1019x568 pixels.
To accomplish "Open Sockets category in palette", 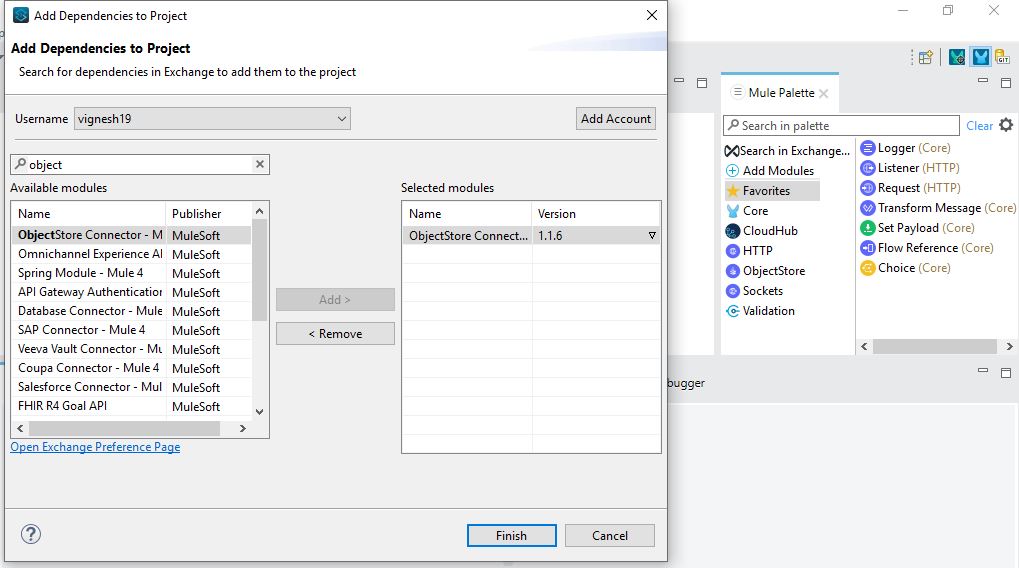I will coord(755,291).
